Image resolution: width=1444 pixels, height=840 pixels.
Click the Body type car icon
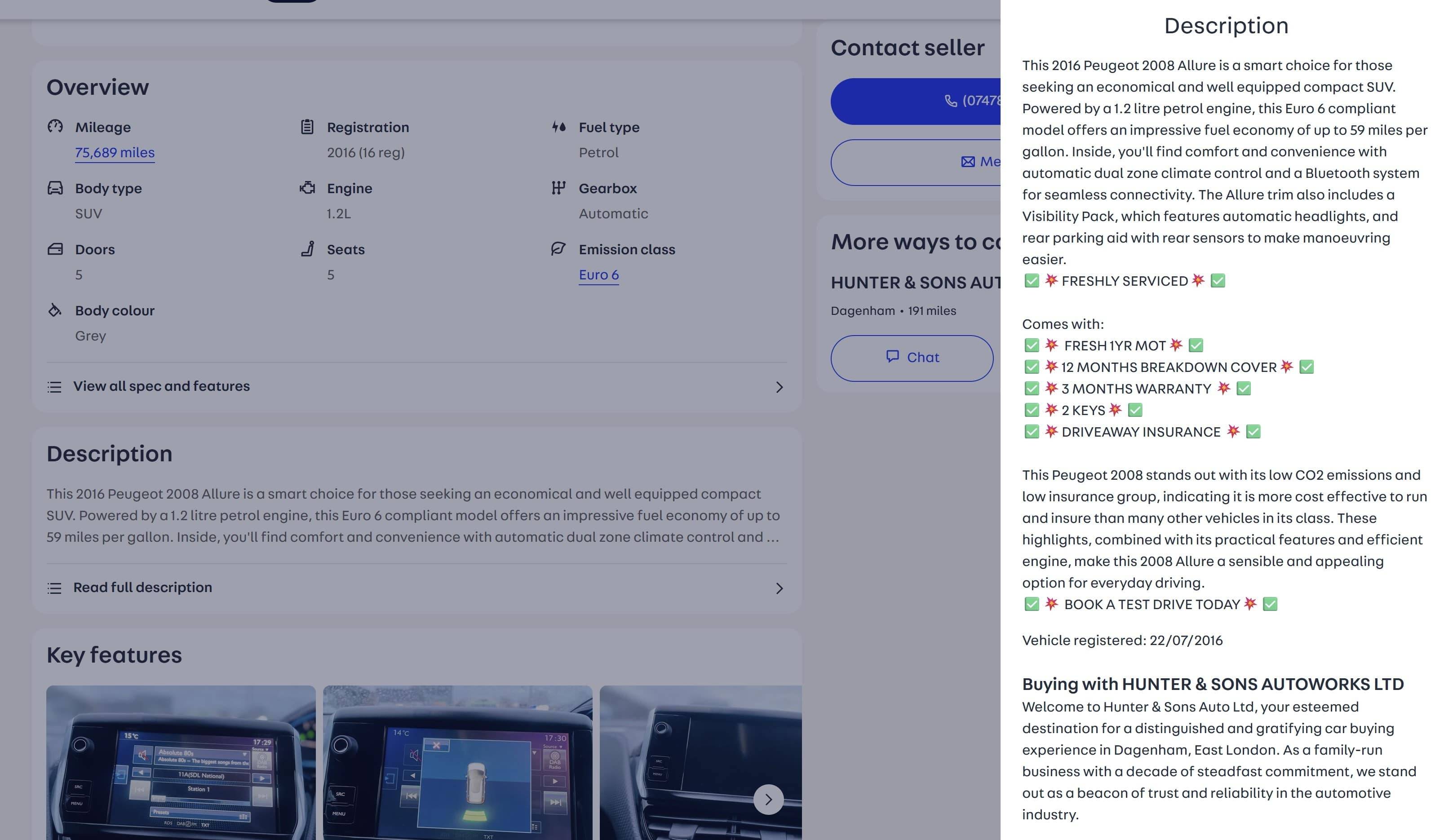click(x=55, y=188)
